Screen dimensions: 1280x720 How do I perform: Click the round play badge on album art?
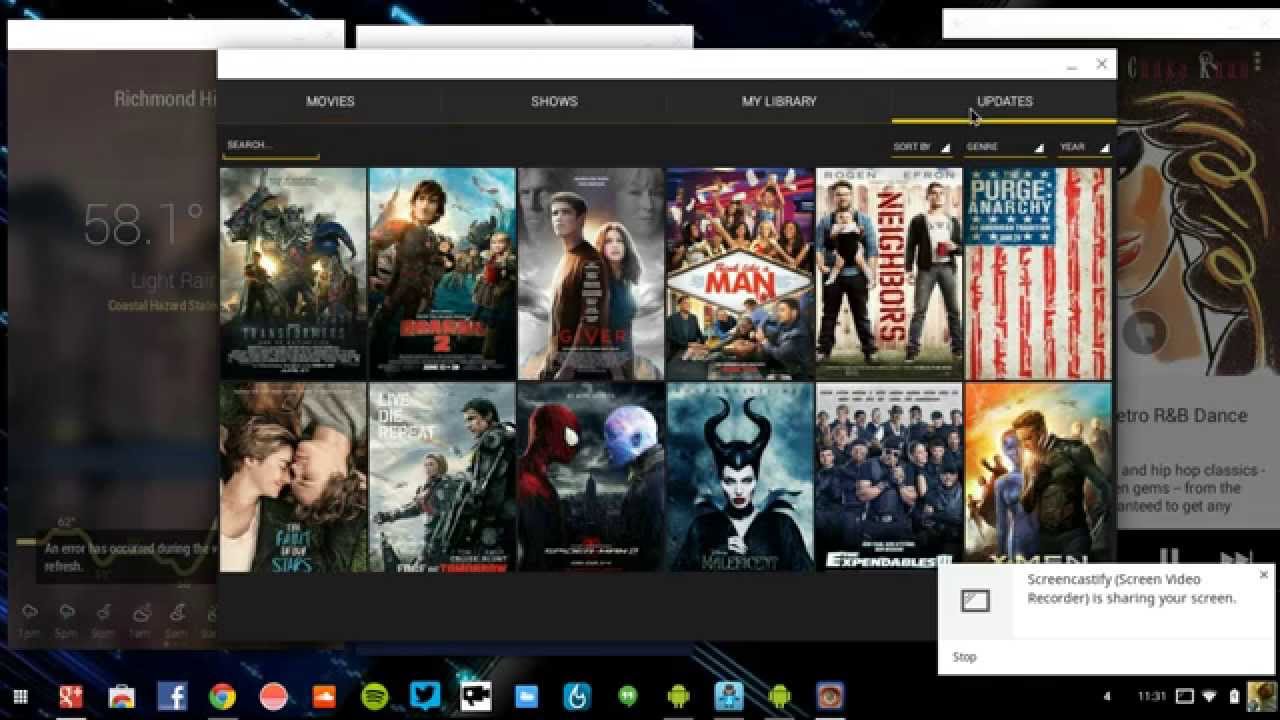click(x=1145, y=332)
